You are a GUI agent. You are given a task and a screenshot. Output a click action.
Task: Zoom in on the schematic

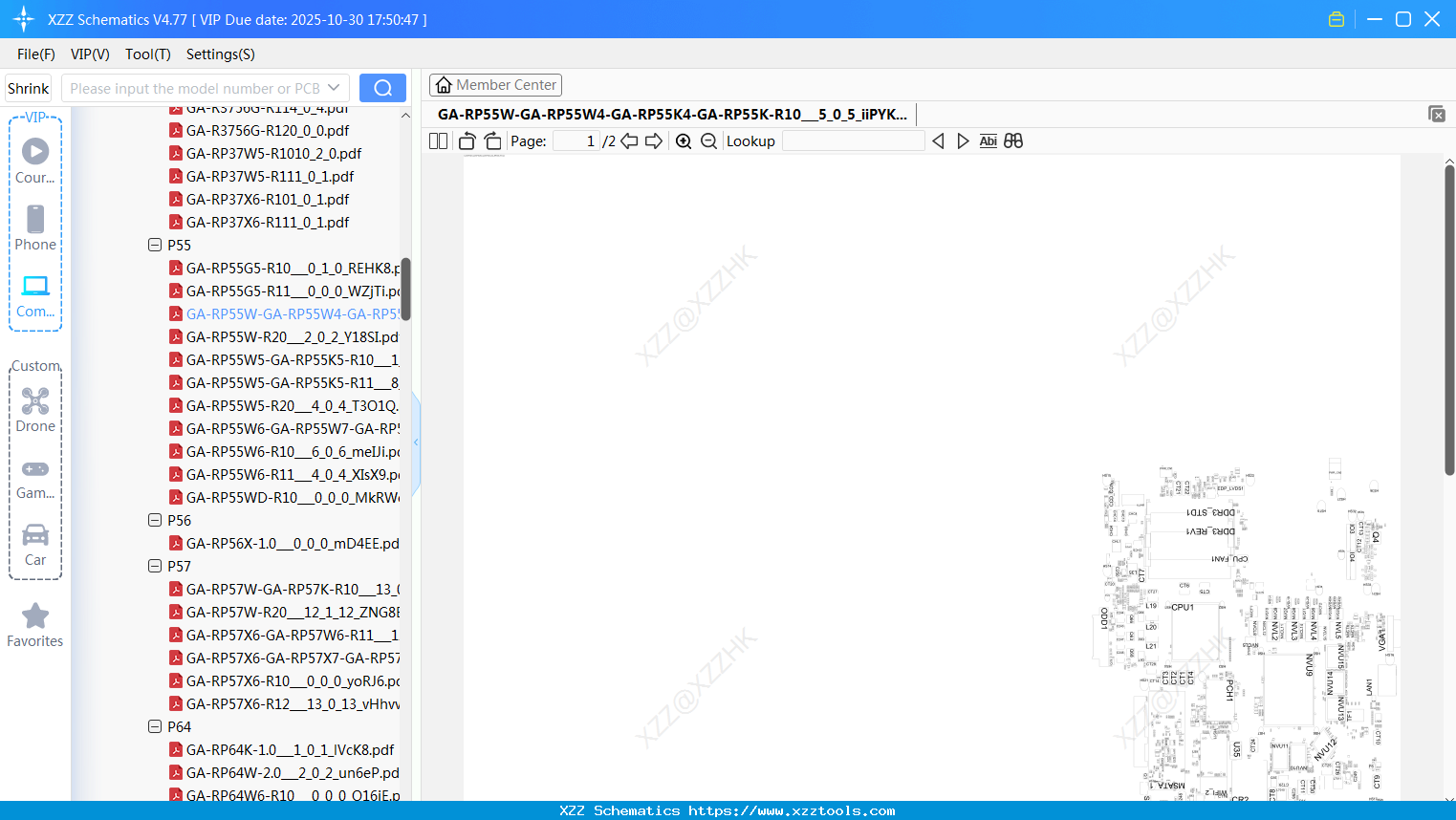pos(684,141)
